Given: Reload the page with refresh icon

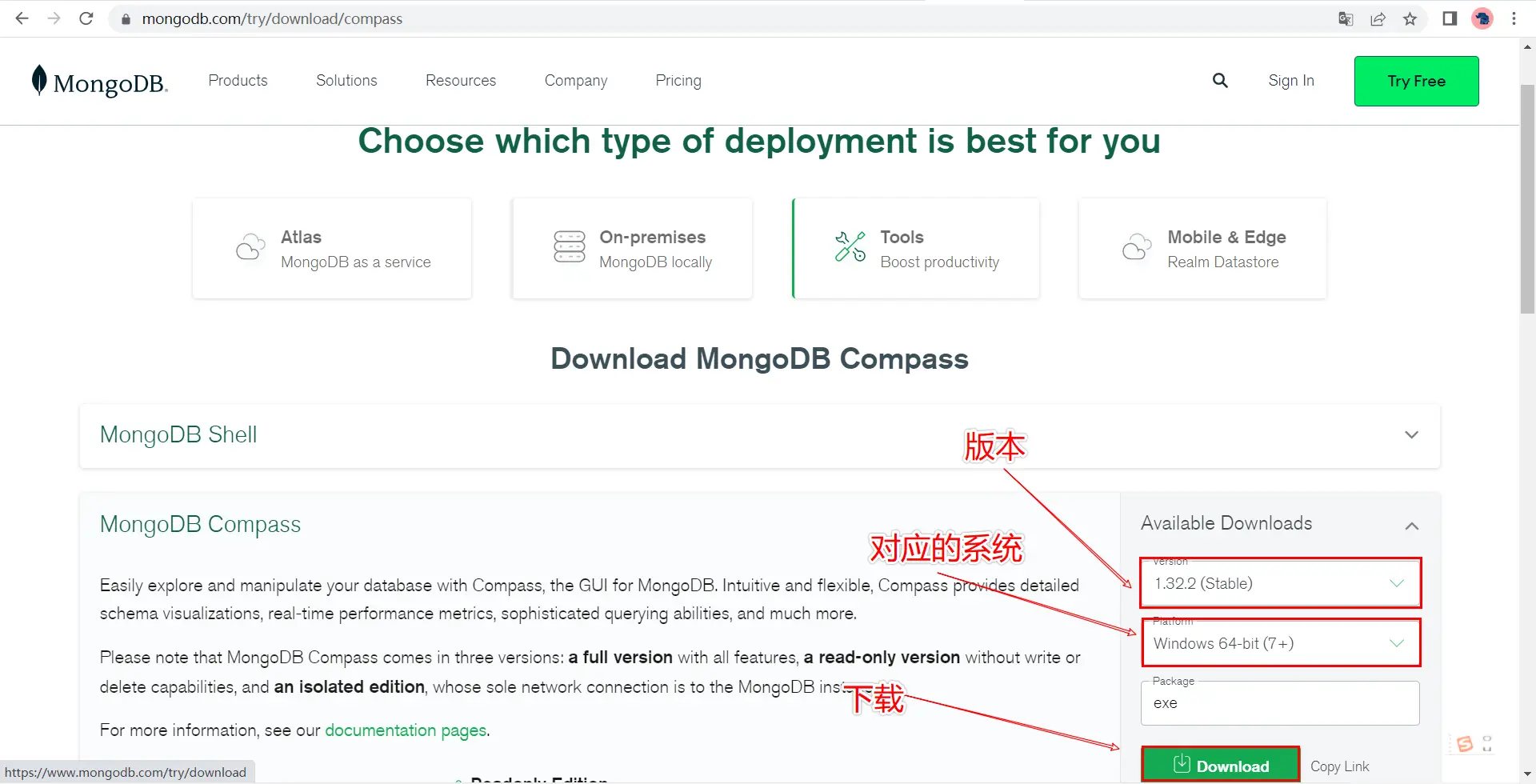Looking at the screenshot, I should coord(86,18).
